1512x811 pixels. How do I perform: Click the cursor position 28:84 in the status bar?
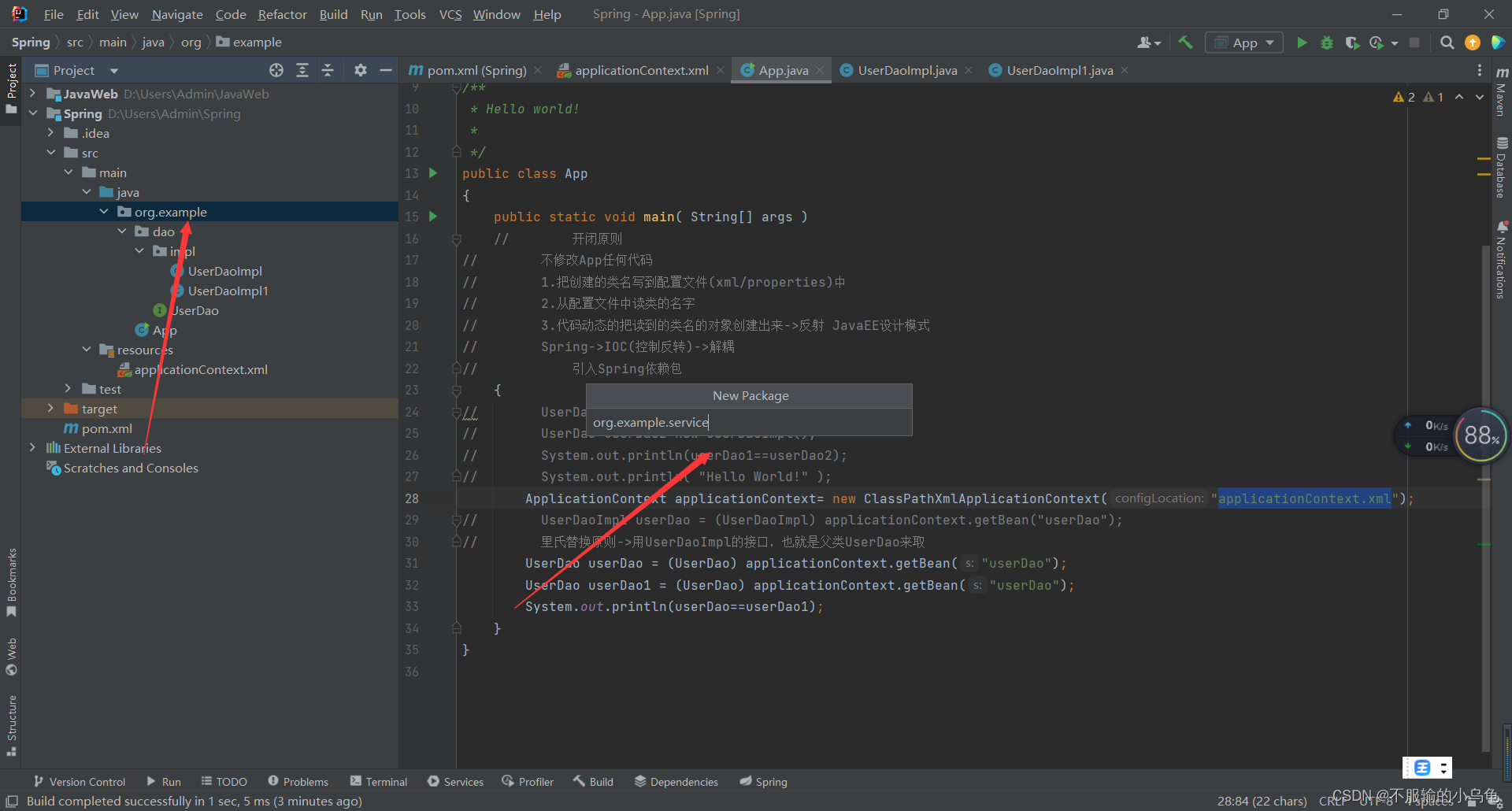(1262, 801)
